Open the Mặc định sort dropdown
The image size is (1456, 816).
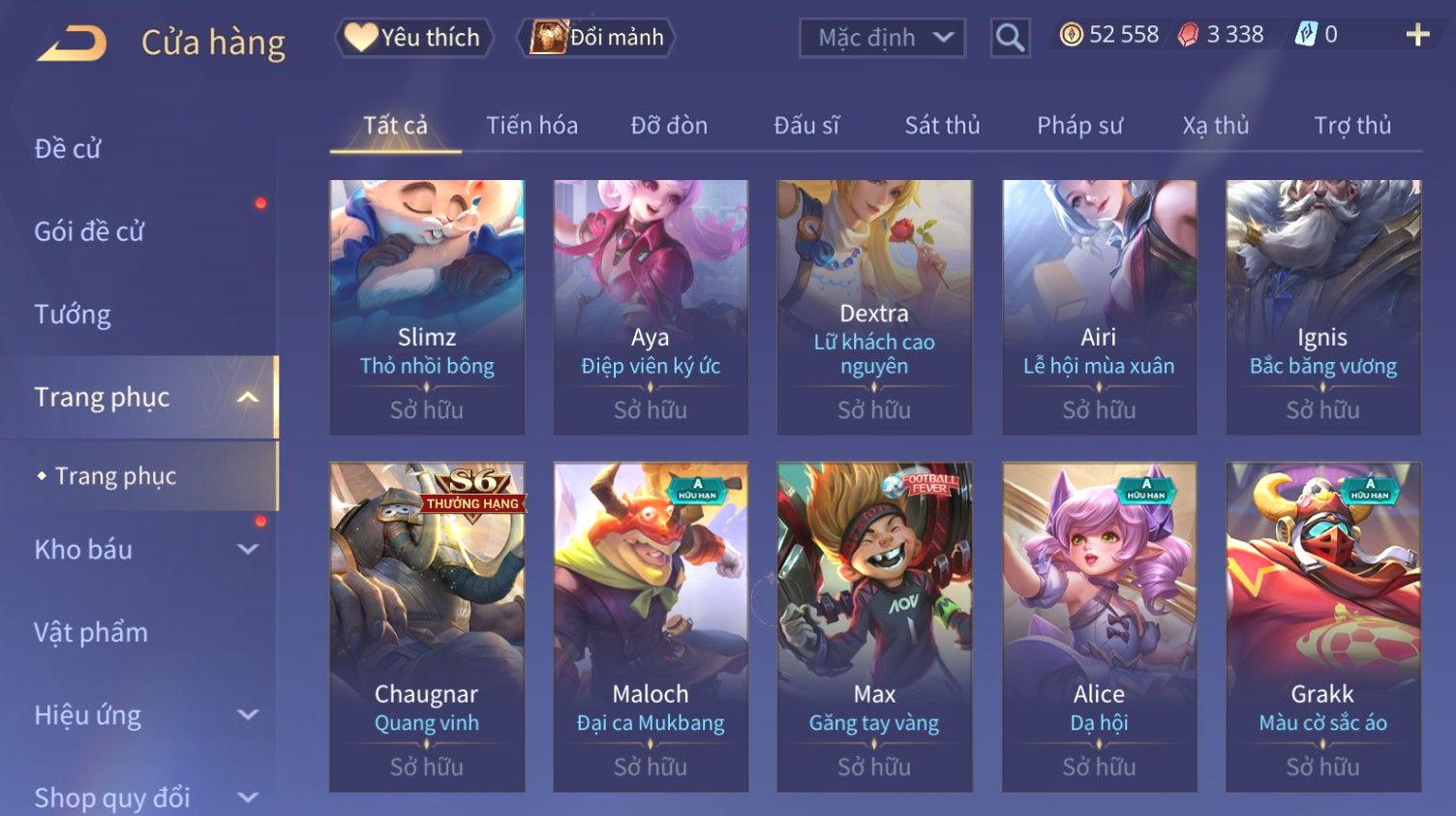882,38
